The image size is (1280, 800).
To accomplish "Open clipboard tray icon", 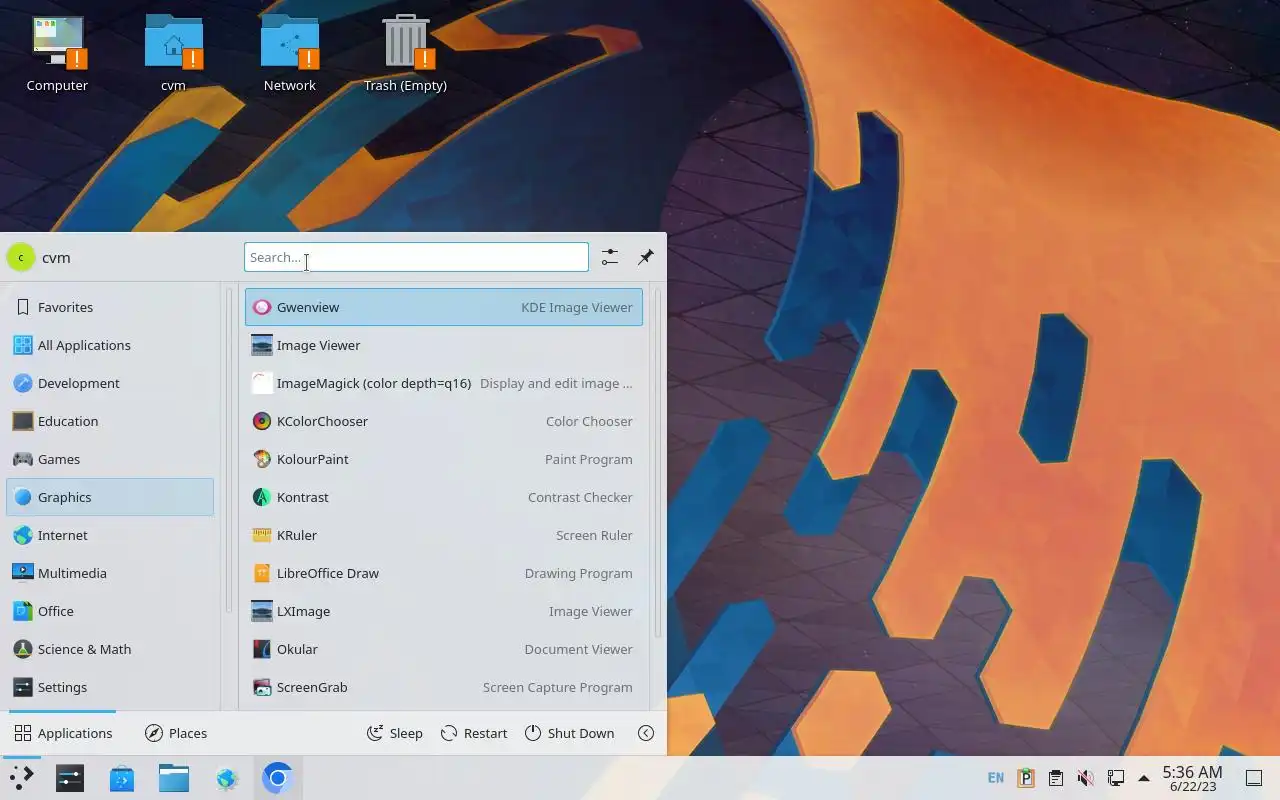I will coord(1055,778).
